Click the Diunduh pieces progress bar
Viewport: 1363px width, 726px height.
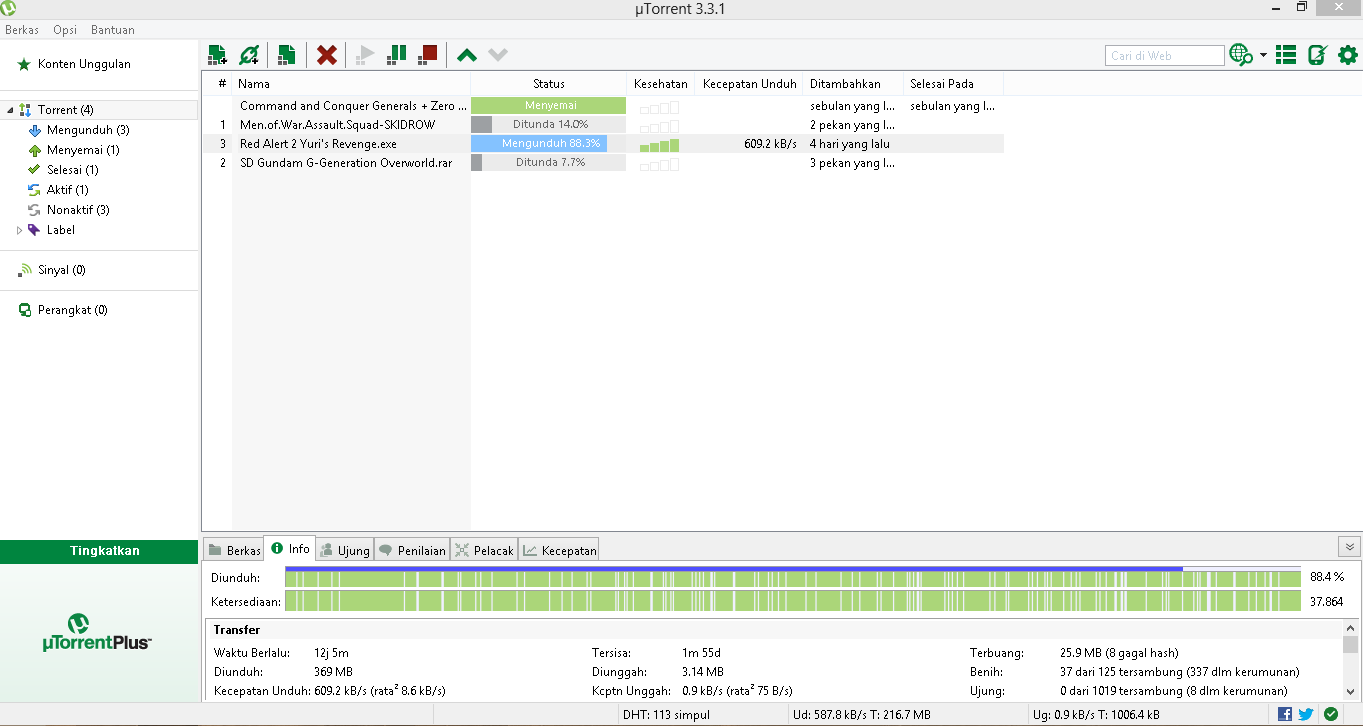click(x=792, y=577)
